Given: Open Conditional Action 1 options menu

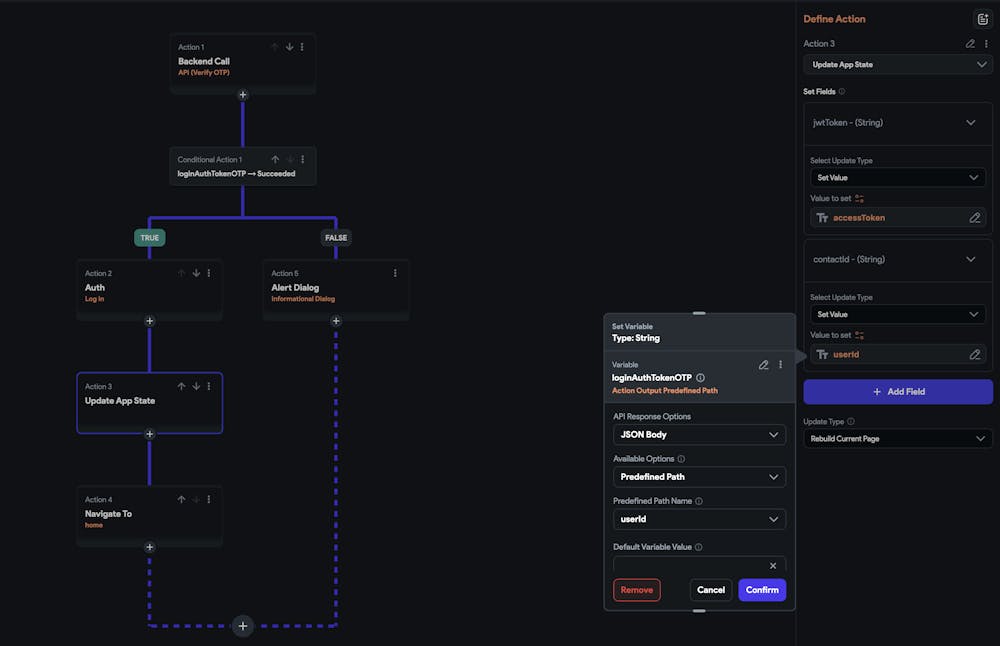Looking at the screenshot, I should [x=302, y=159].
